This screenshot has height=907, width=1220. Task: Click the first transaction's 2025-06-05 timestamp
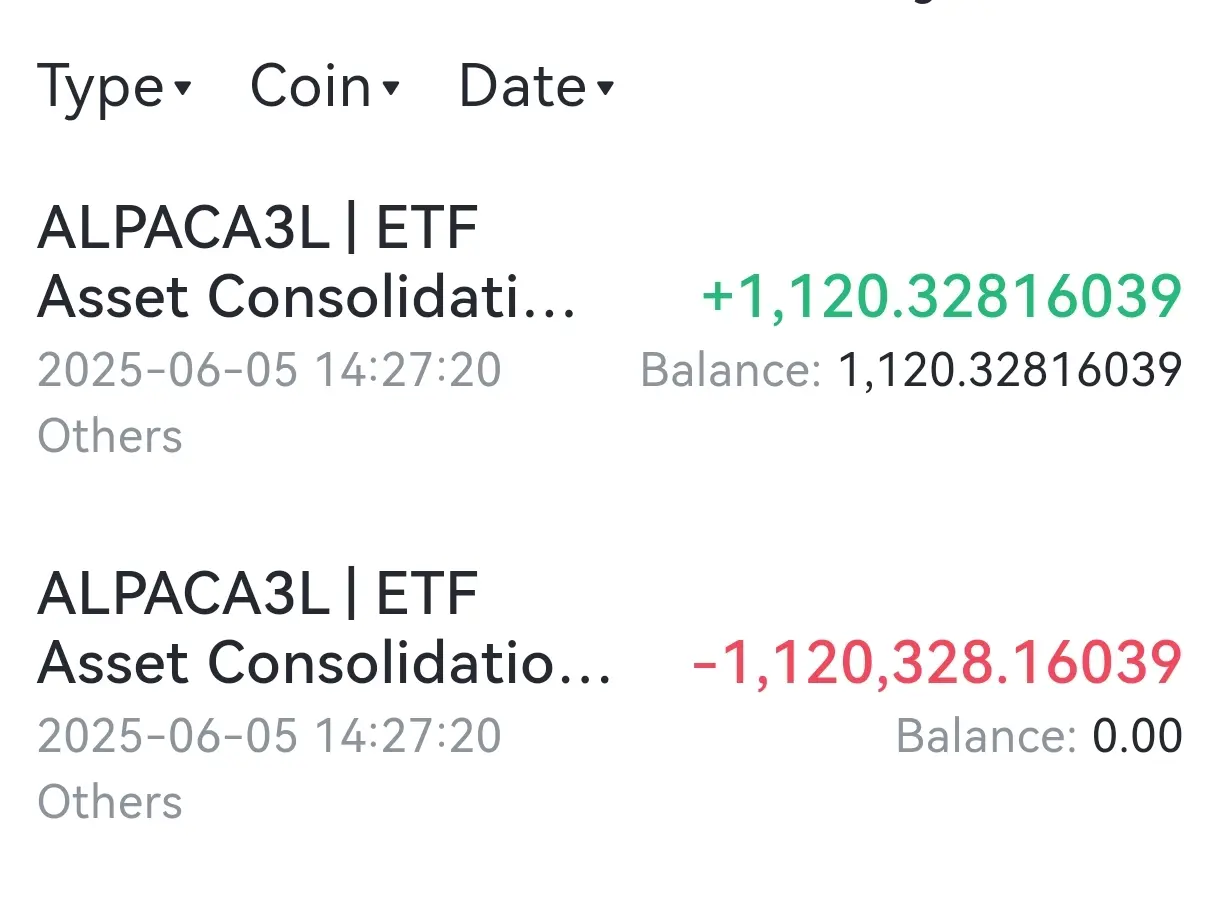coord(269,371)
